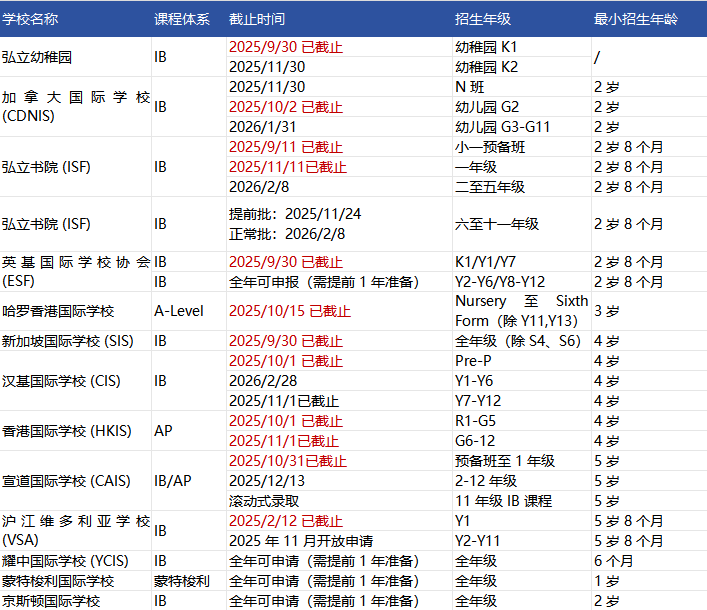Select the 弘立幼稚园 school name cell
This screenshot has height=610, width=707.
[75, 57]
